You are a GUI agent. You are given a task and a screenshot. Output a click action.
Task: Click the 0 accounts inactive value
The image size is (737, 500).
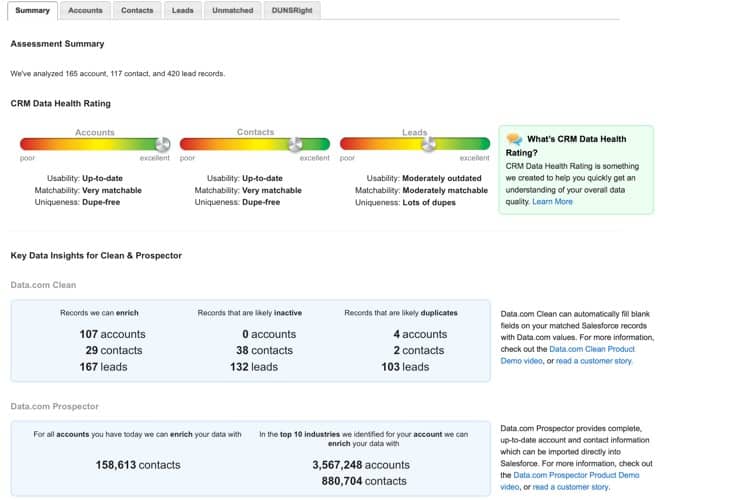point(269,334)
